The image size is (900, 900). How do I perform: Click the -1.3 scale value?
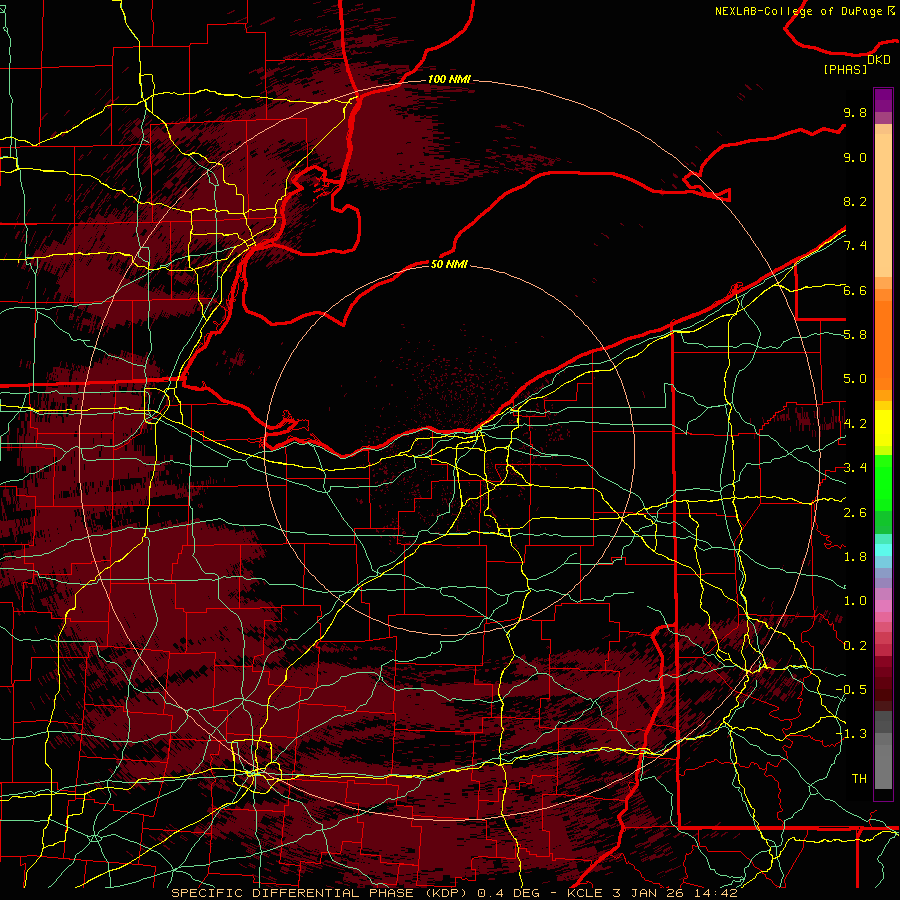851,734
